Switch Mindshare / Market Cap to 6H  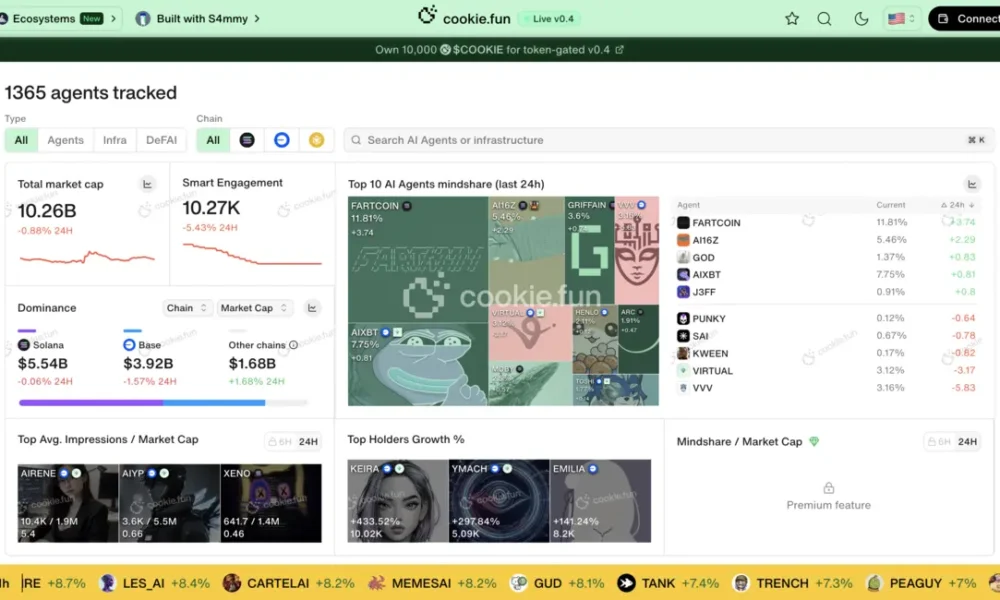[x=940, y=441]
